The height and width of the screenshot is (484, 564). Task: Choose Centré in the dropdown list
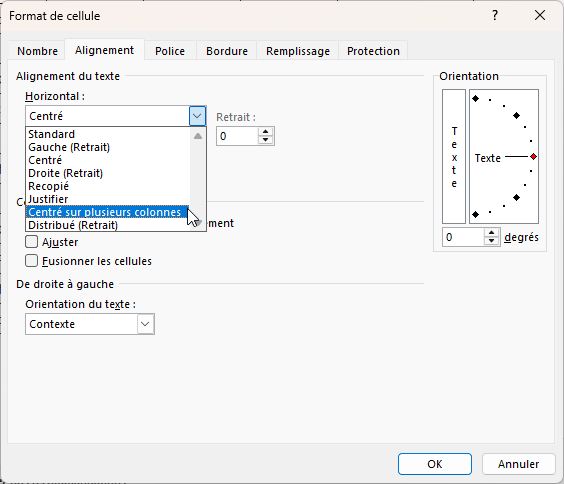coord(107,160)
